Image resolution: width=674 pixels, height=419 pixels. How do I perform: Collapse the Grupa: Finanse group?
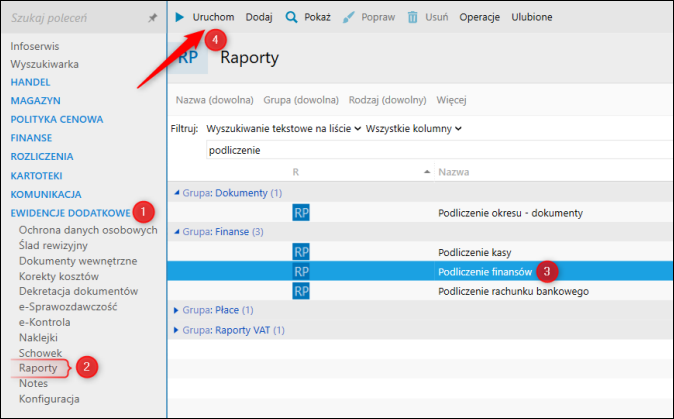point(177,232)
